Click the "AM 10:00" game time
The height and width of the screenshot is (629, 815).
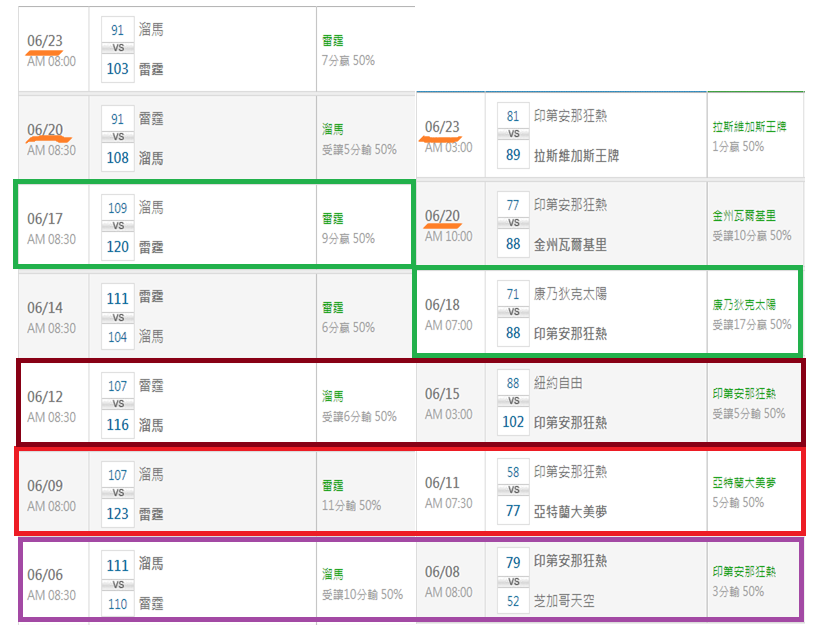[449, 237]
